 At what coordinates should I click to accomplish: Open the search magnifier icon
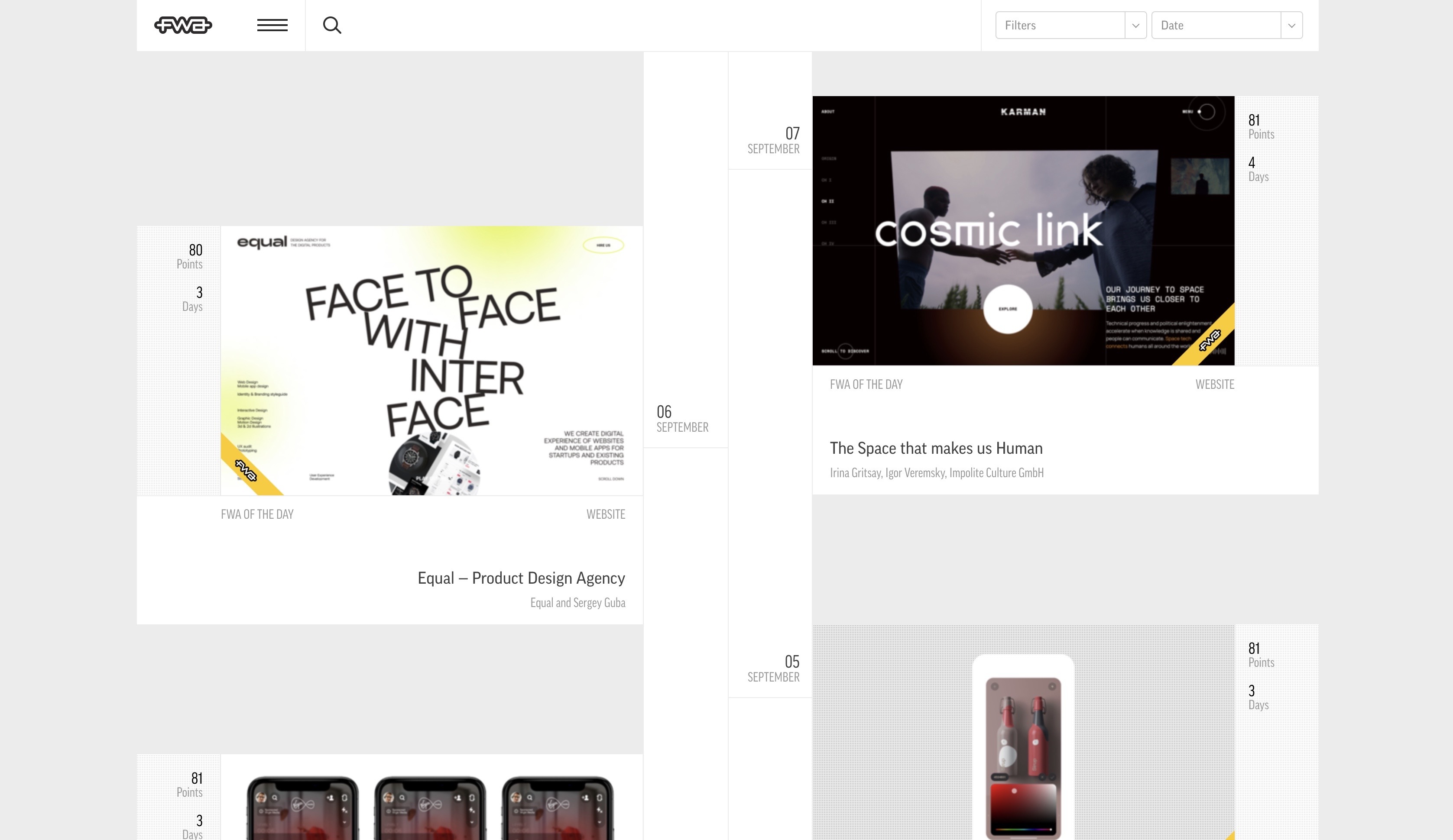point(332,26)
